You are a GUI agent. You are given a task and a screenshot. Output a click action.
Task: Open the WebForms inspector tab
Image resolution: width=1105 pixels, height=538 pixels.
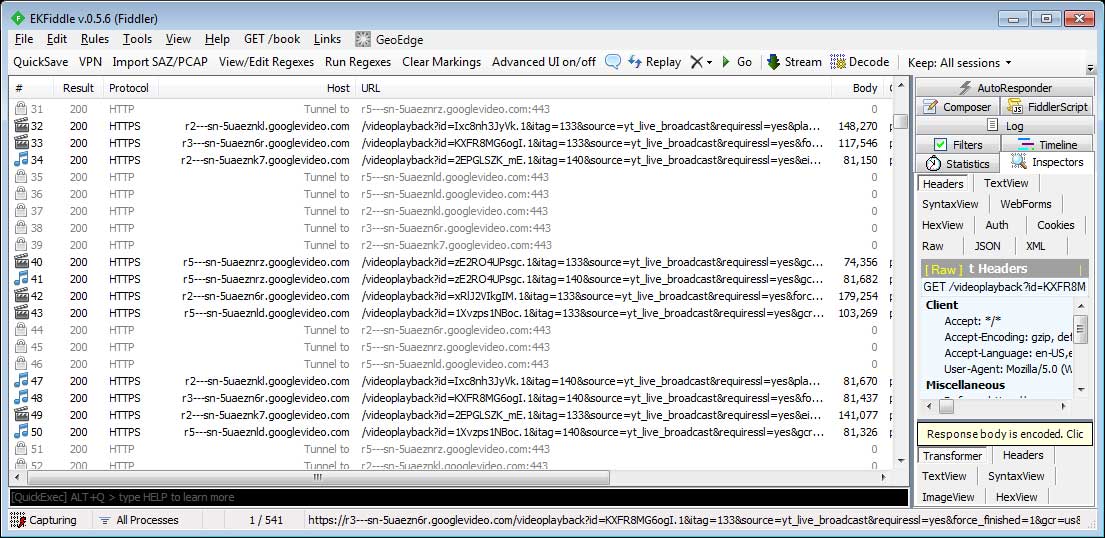point(1025,204)
